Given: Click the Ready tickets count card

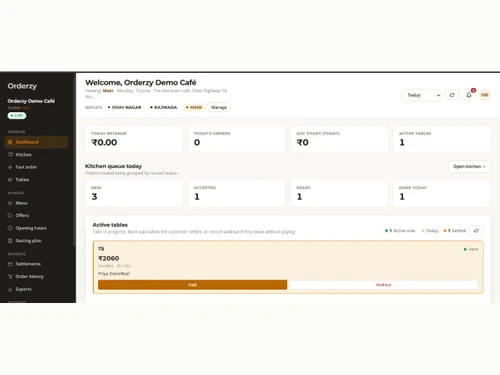Looking at the screenshot, I should click(x=339, y=193).
